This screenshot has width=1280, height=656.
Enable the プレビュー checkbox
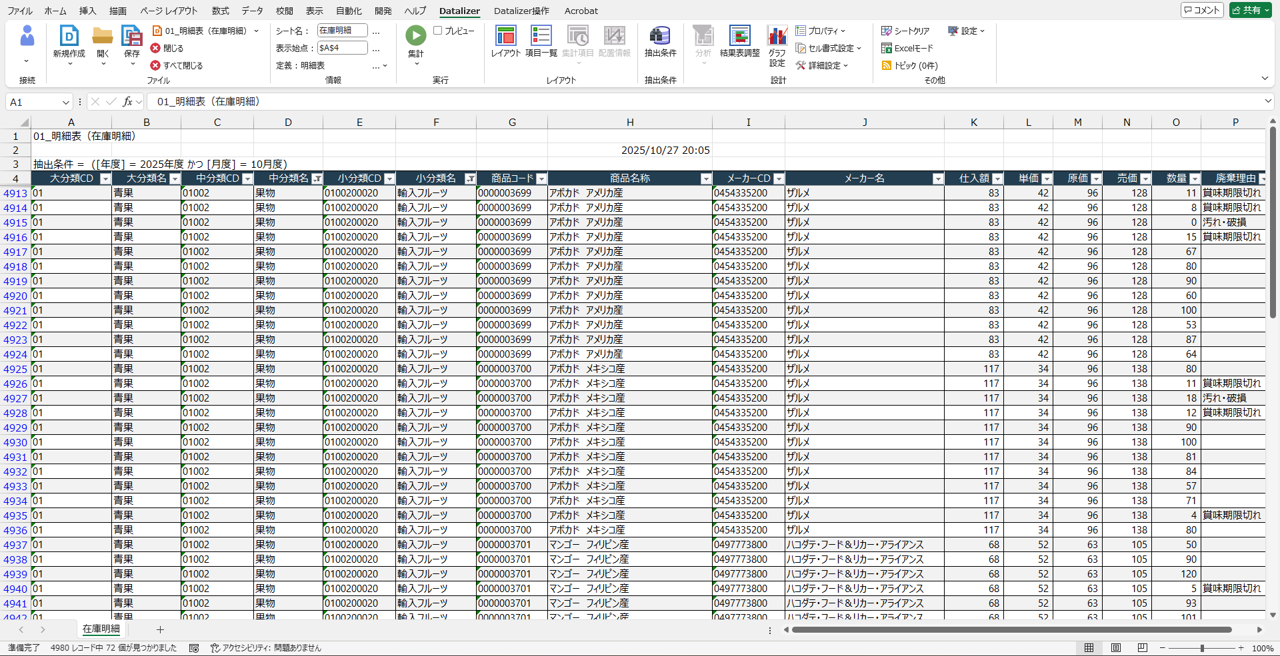tap(438, 31)
